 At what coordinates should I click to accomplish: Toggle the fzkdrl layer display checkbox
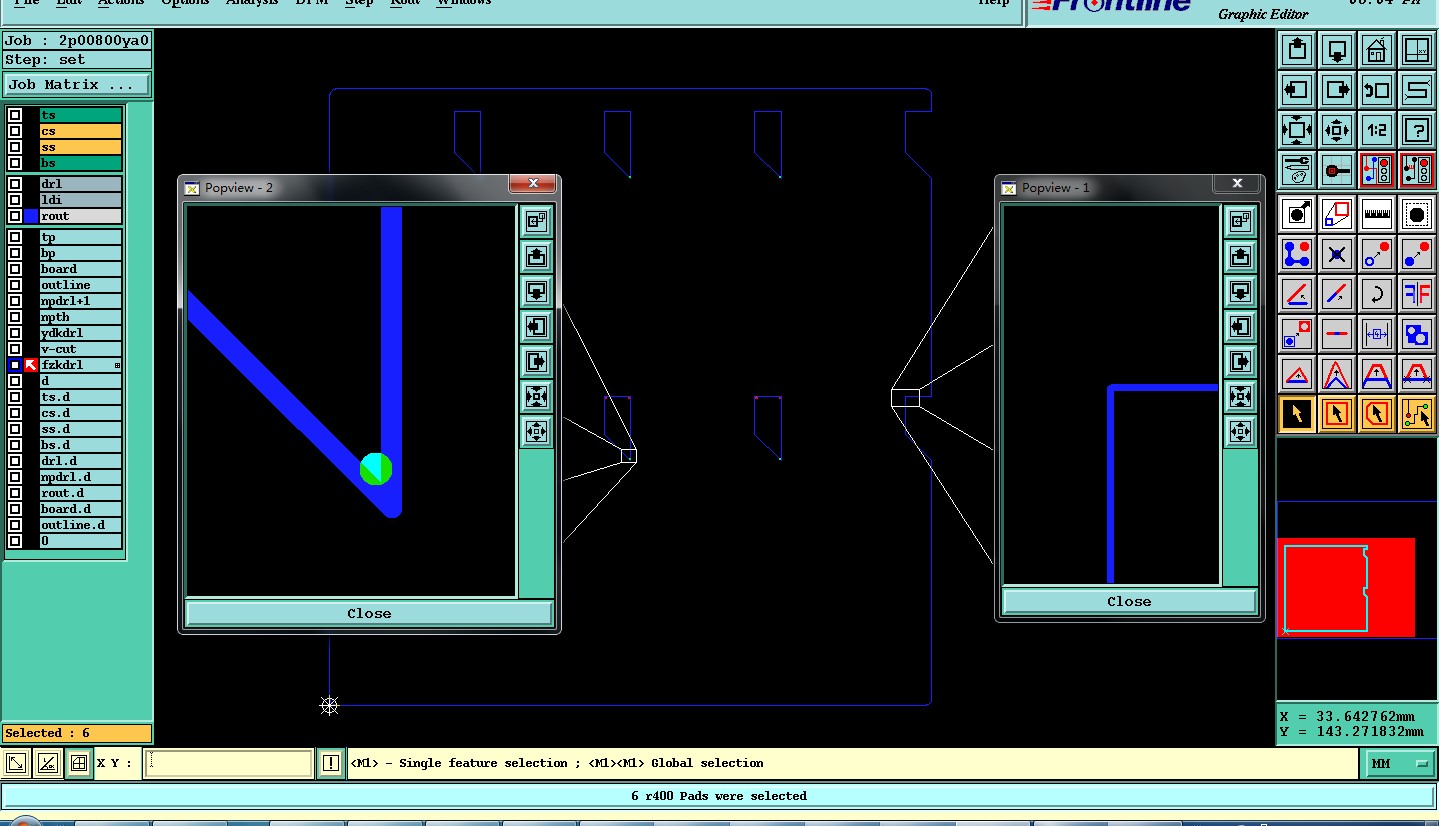(x=15, y=365)
